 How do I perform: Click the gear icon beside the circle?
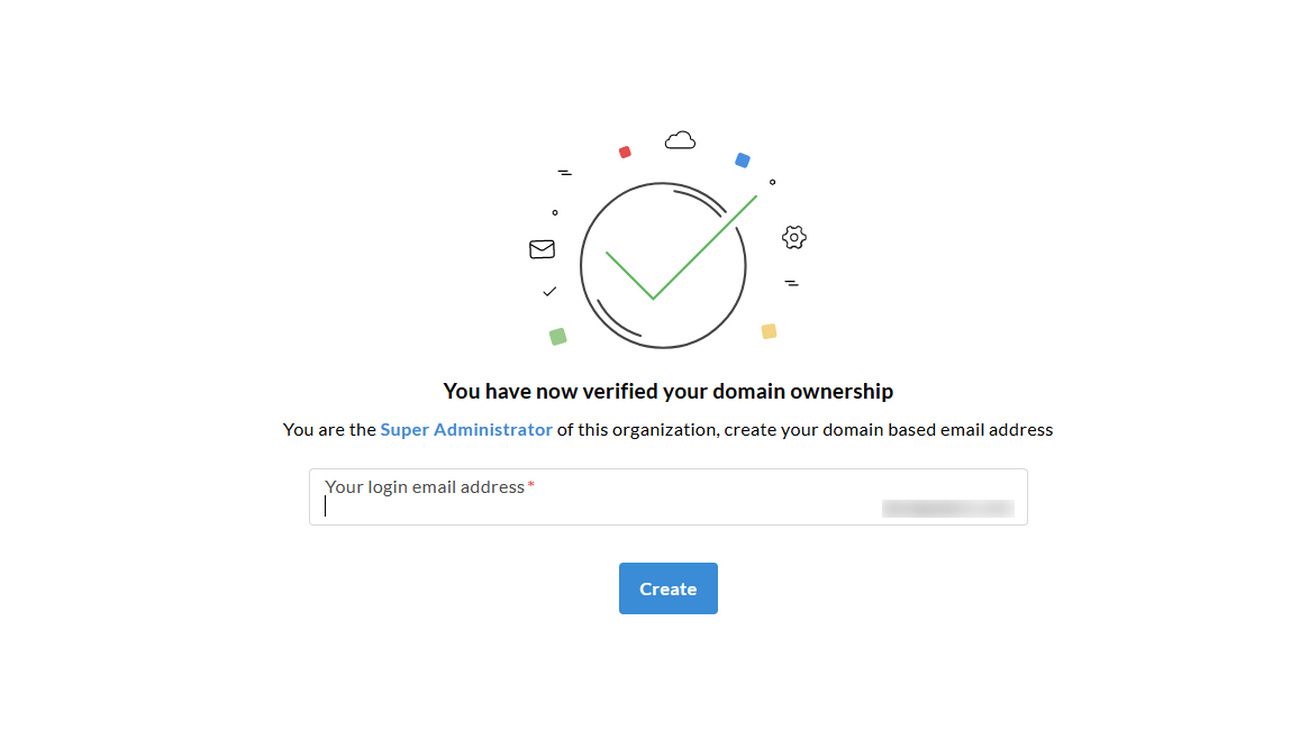click(x=793, y=237)
